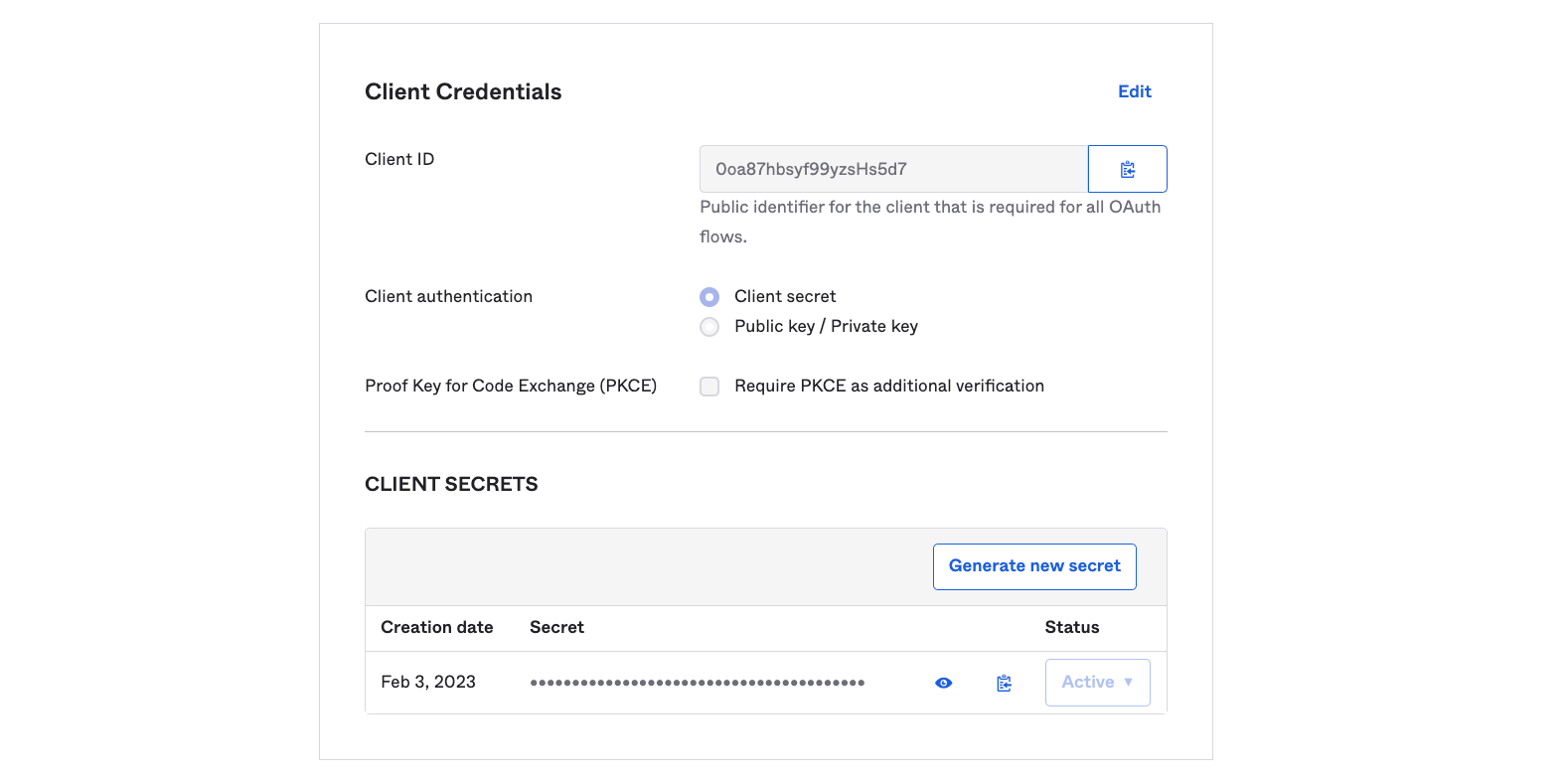The image size is (1568, 782).
Task: Click the Edit link for Client Credentials
Action: 1134,91
